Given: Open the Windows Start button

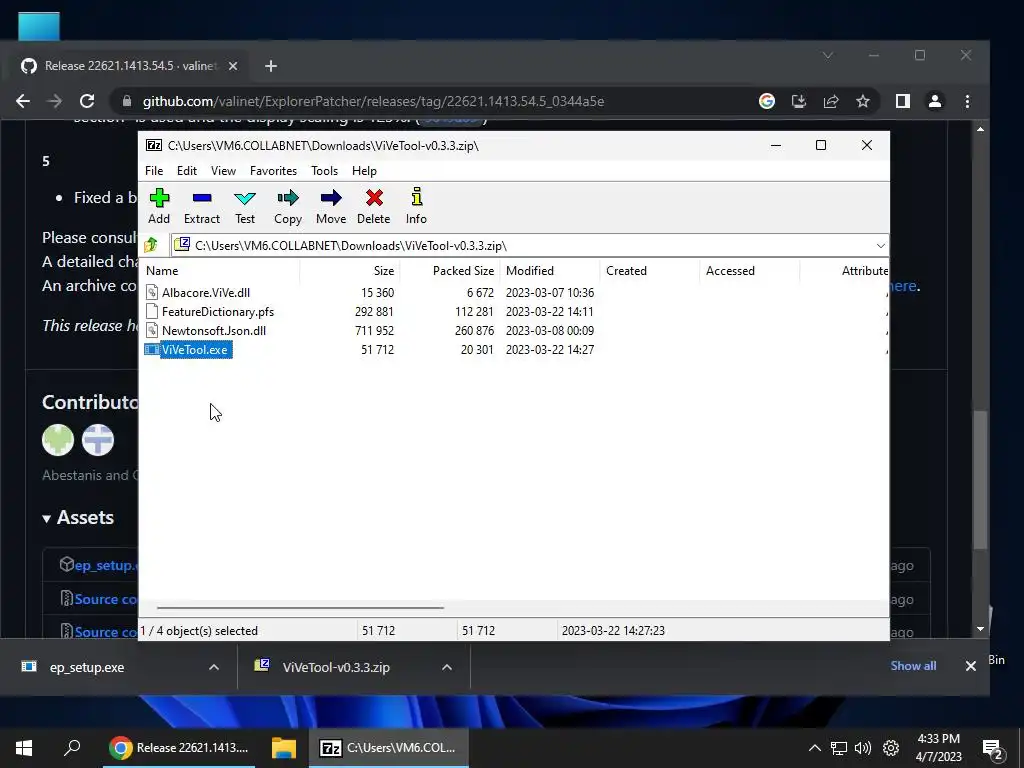Looking at the screenshot, I should click(x=24, y=748).
